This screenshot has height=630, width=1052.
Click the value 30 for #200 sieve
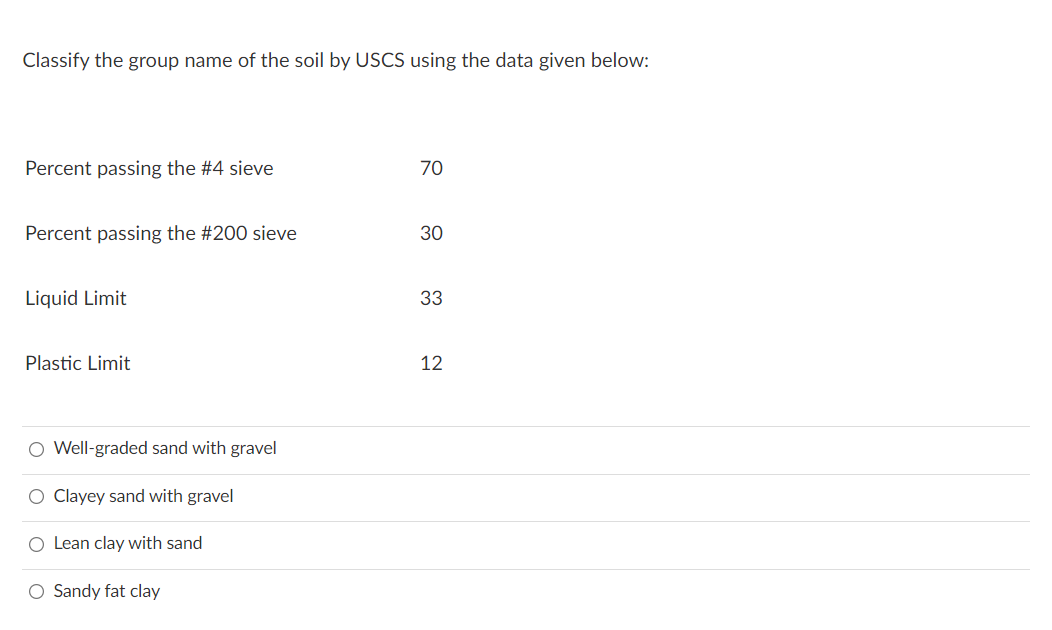click(432, 233)
